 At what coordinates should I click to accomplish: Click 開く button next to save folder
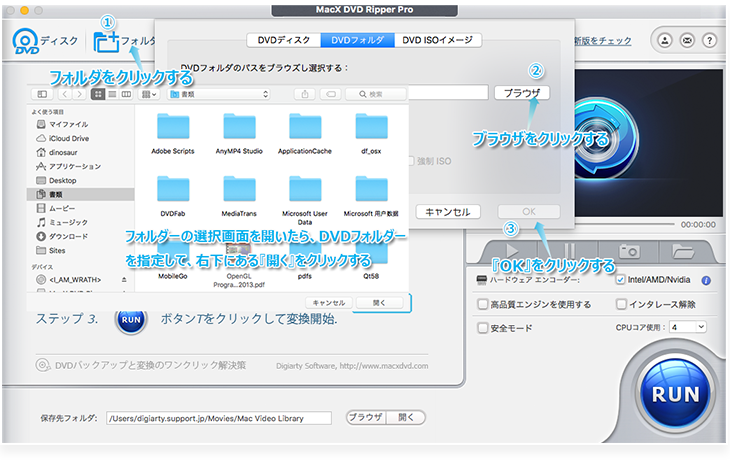(406, 418)
